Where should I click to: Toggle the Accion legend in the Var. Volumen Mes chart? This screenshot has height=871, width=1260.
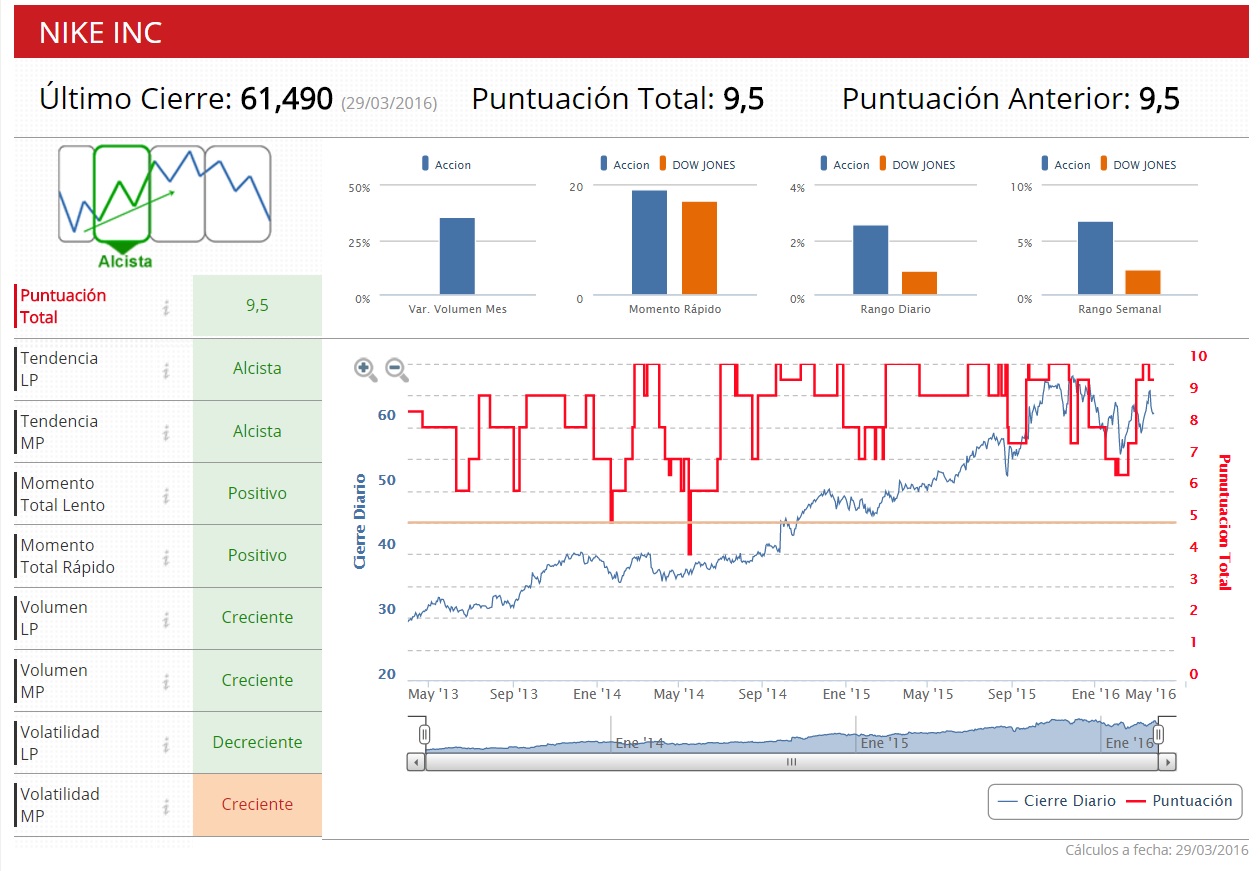click(x=447, y=165)
